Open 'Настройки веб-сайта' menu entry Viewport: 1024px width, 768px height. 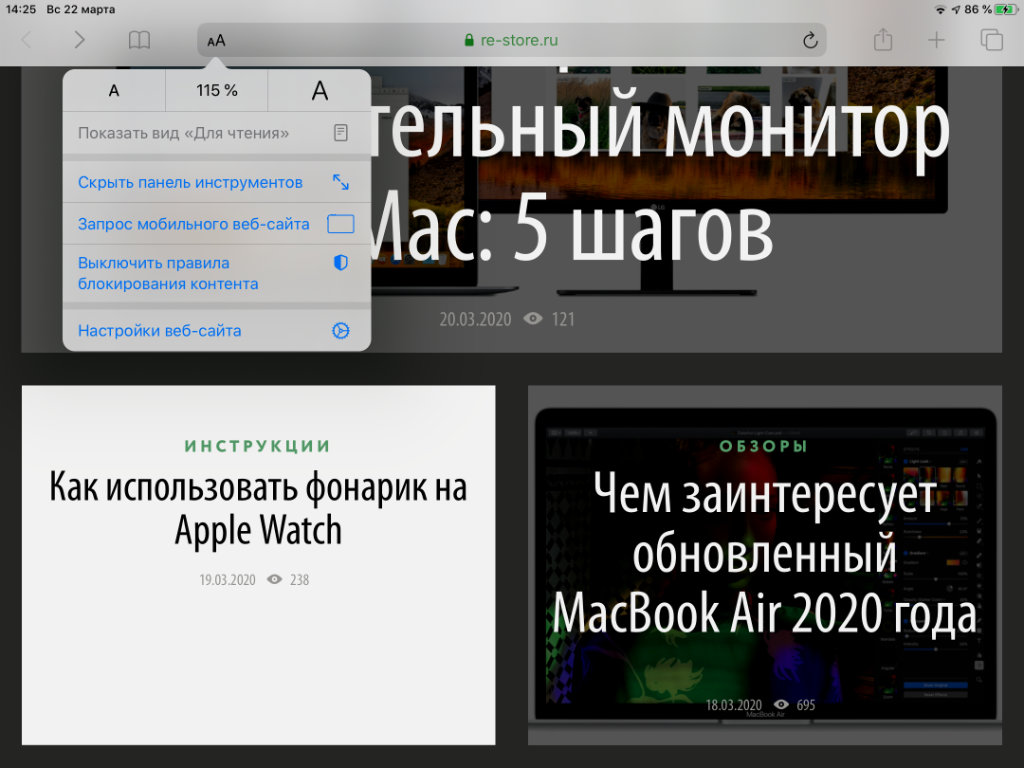coord(160,331)
